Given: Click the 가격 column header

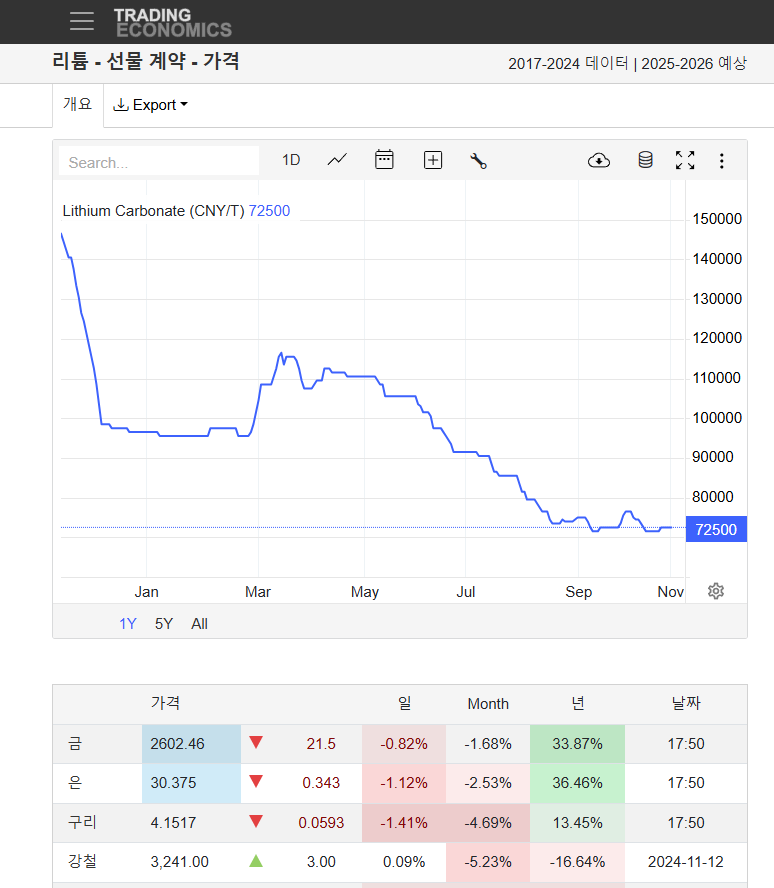Looking at the screenshot, I should 165,703.
